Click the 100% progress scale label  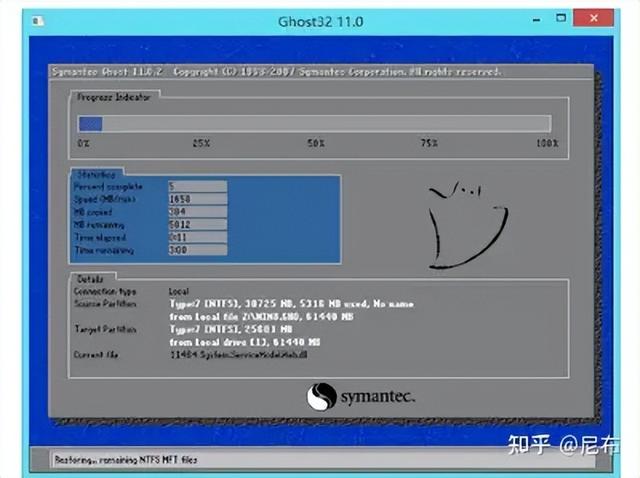pos(547,143)
